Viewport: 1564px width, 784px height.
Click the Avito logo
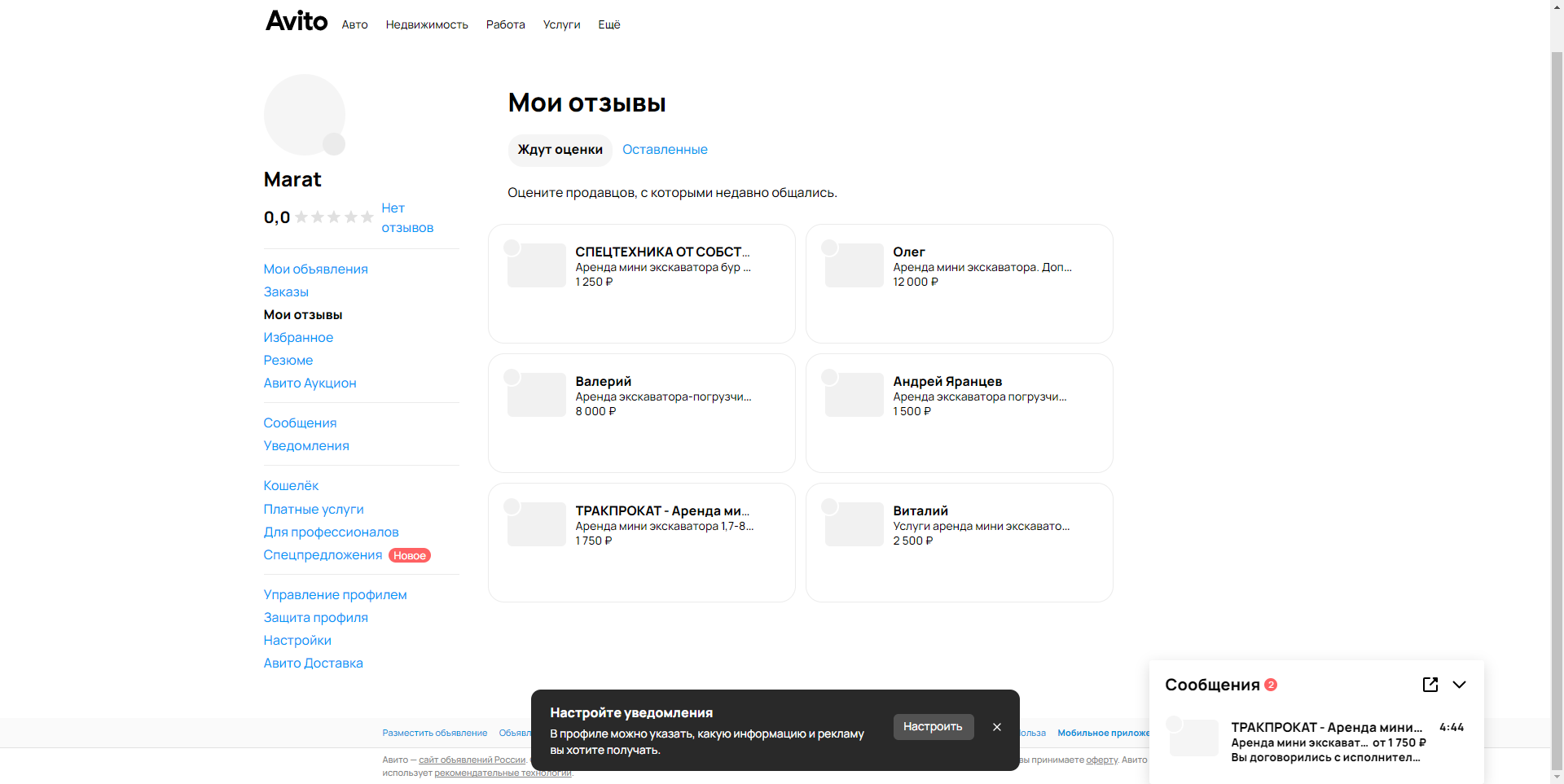click(x=297, y=21)
